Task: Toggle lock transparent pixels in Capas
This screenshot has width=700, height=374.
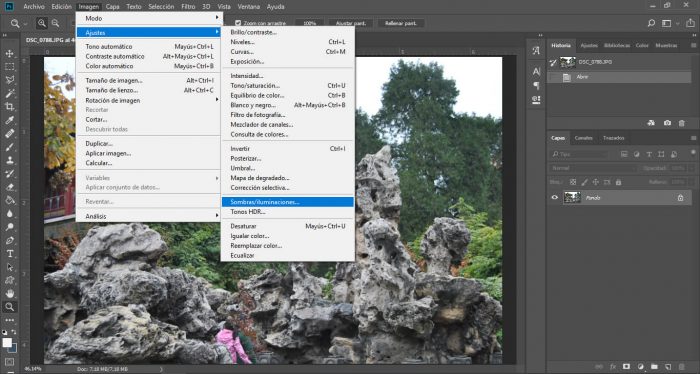Action: tap(573, 182)
